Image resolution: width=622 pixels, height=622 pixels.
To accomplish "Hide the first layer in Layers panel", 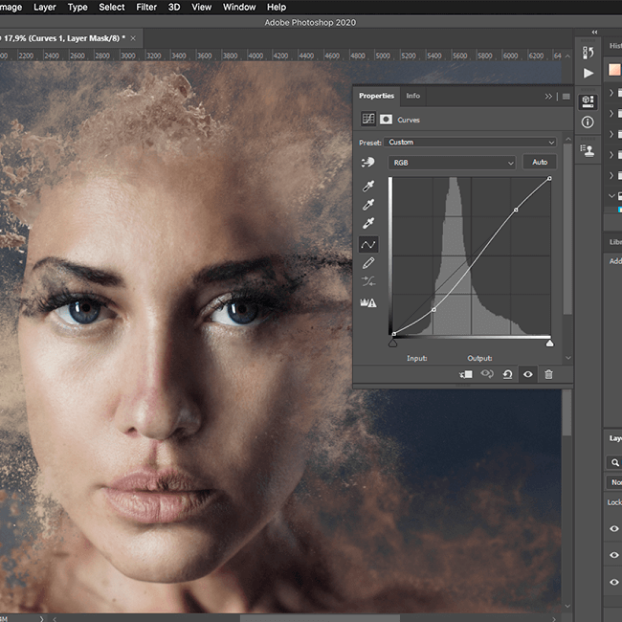I will 614,529.
